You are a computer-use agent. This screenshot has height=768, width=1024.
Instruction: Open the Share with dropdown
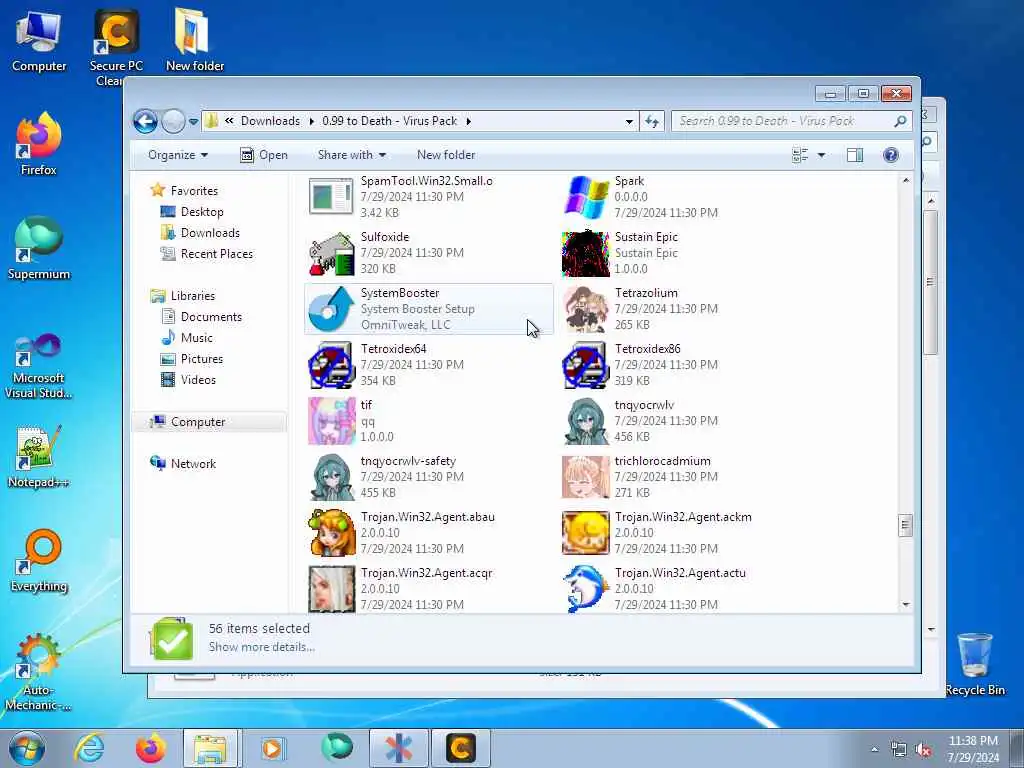(x=351, y=155)
